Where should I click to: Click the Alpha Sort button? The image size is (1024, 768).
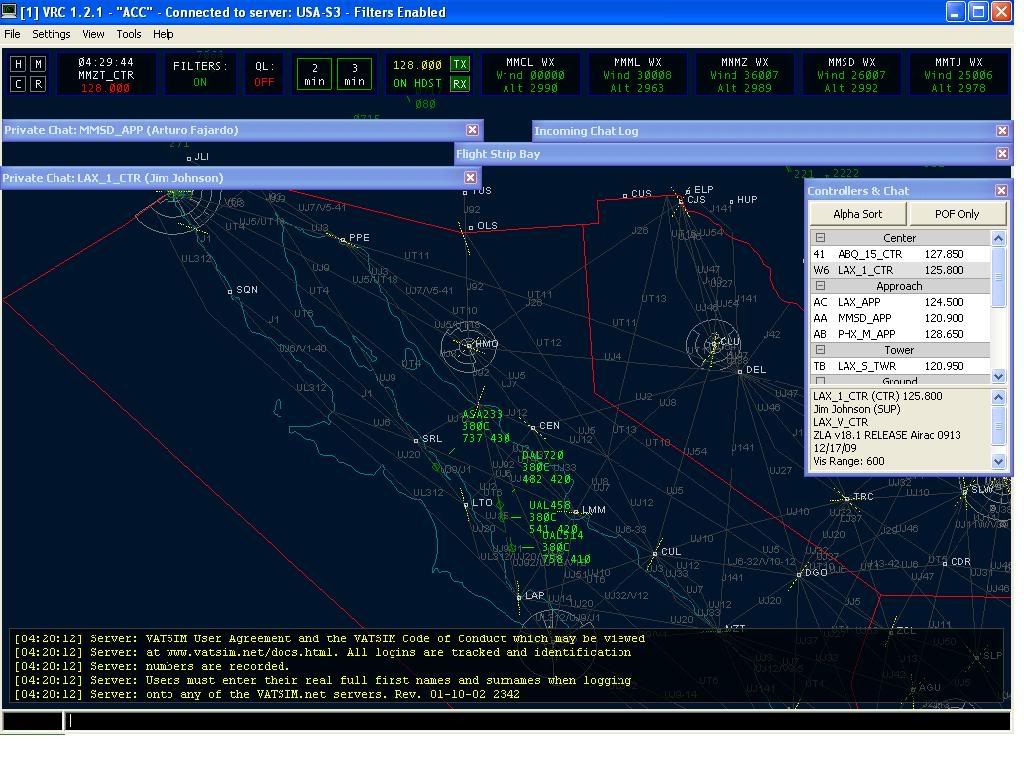[858, 214]
